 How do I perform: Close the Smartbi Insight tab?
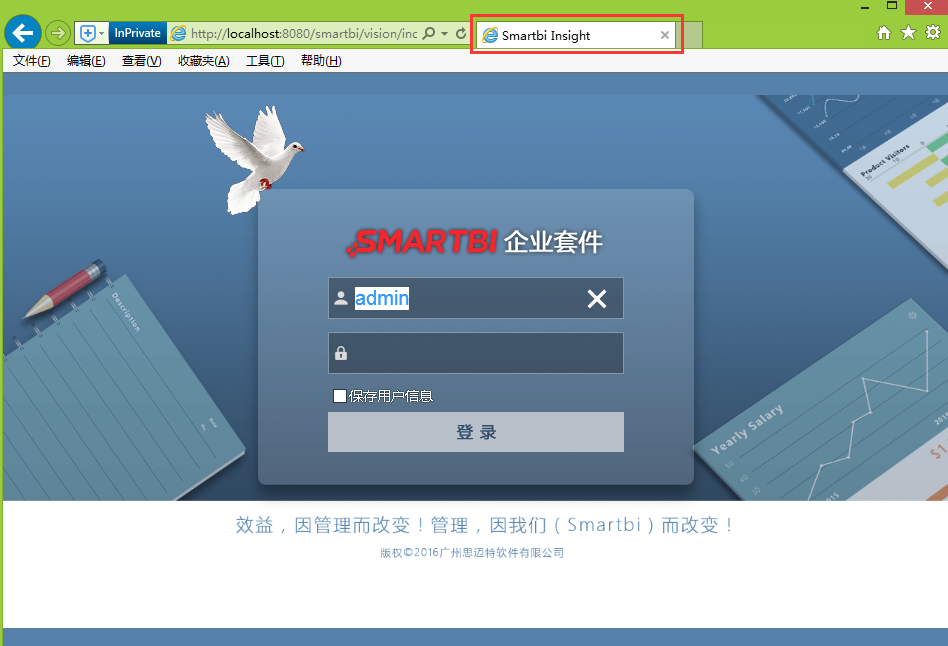(664, 35)
